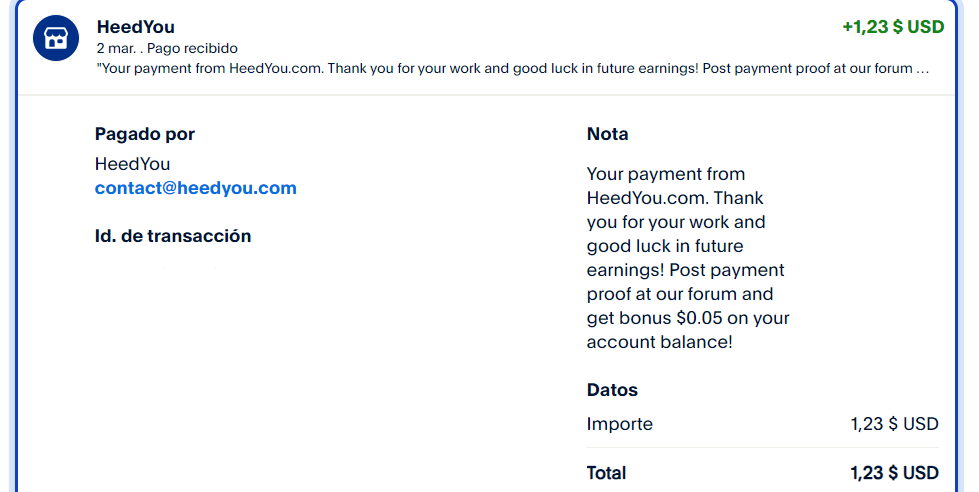Select the Importe value 1,23 $ USD

tap(894, 424)
